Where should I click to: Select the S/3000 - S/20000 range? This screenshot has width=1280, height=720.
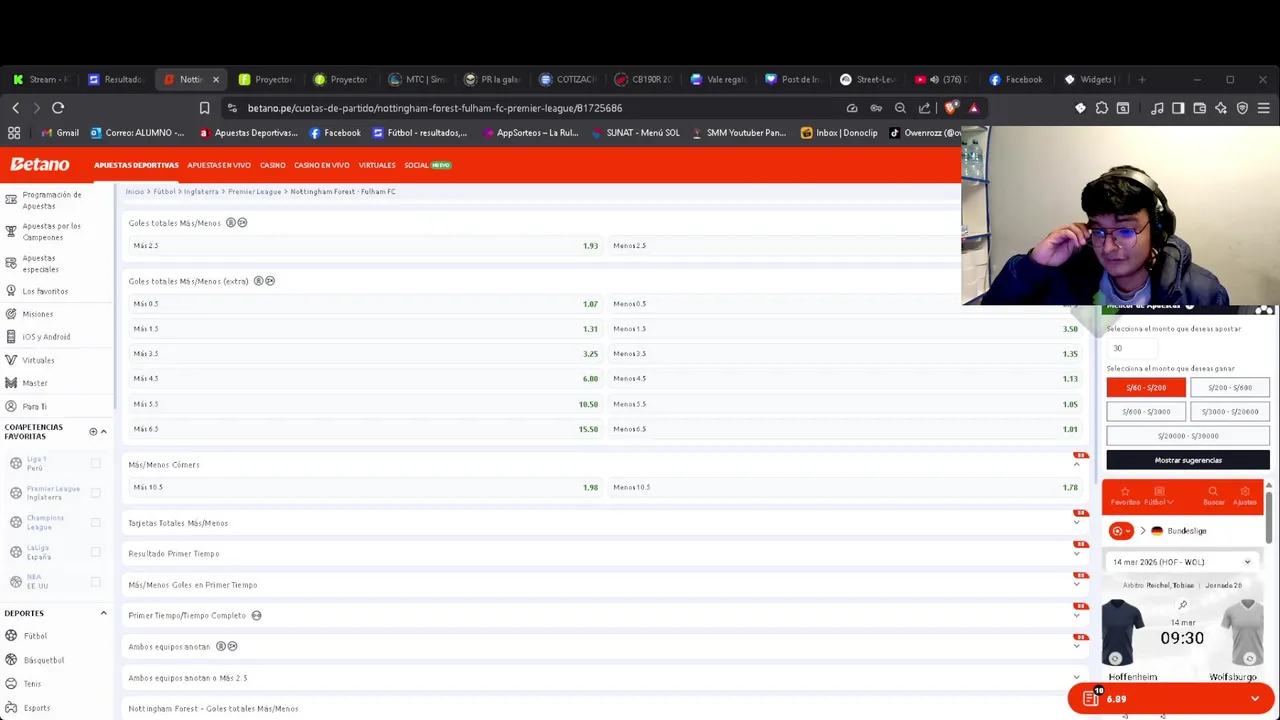coord(1230,412)
